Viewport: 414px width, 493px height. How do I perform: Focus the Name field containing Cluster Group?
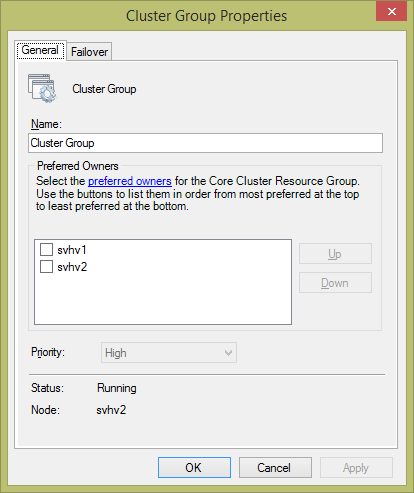[205, 143]
